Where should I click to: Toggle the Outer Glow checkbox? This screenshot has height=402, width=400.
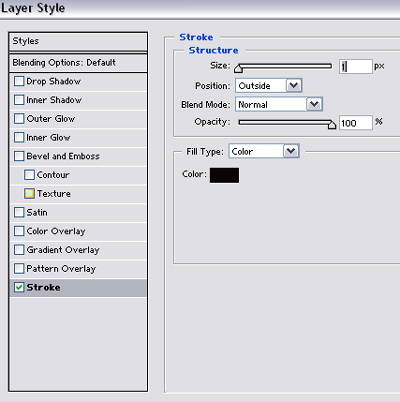[19, 118]
